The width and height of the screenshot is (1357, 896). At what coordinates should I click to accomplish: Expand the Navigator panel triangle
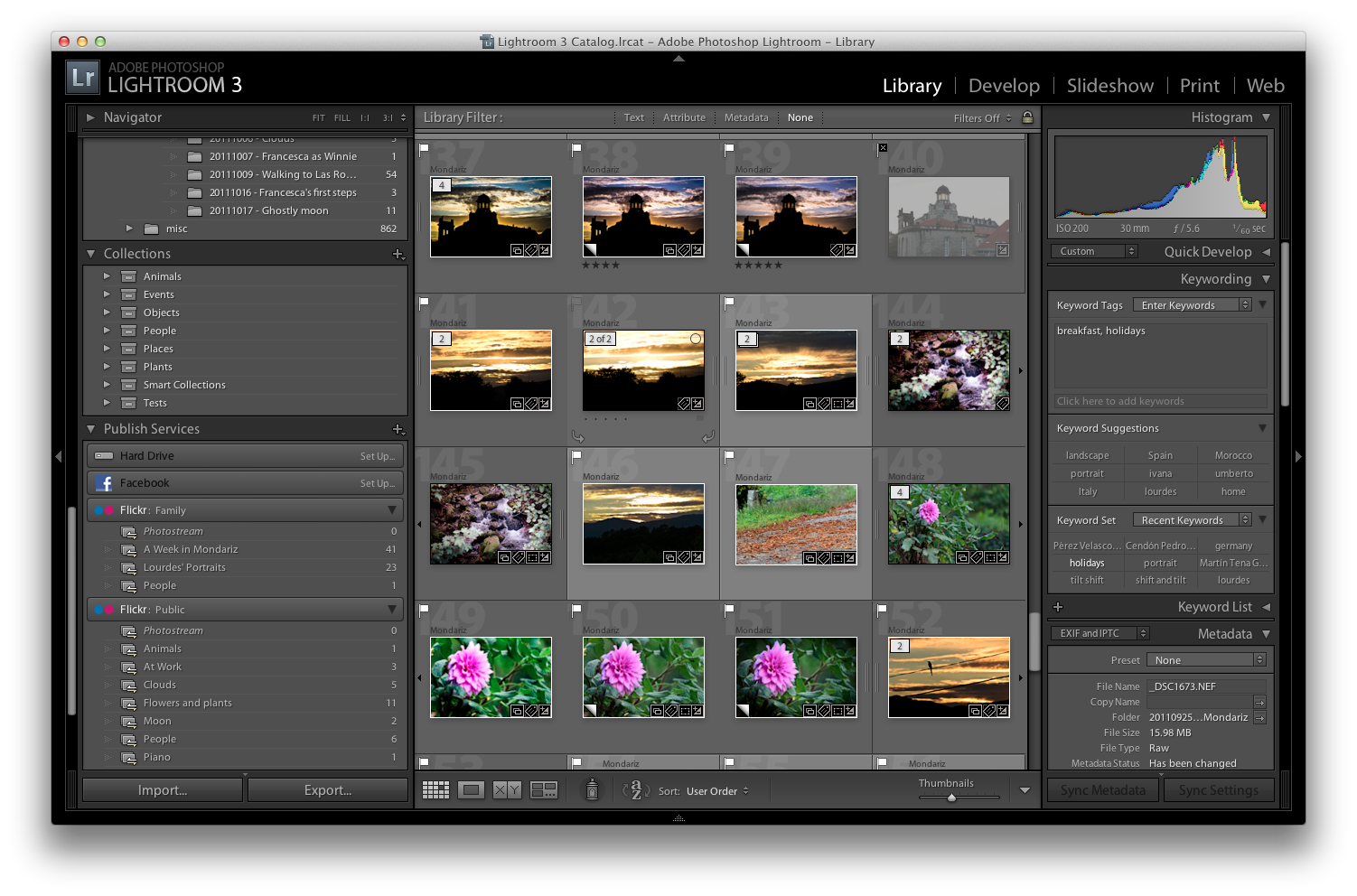90,117
